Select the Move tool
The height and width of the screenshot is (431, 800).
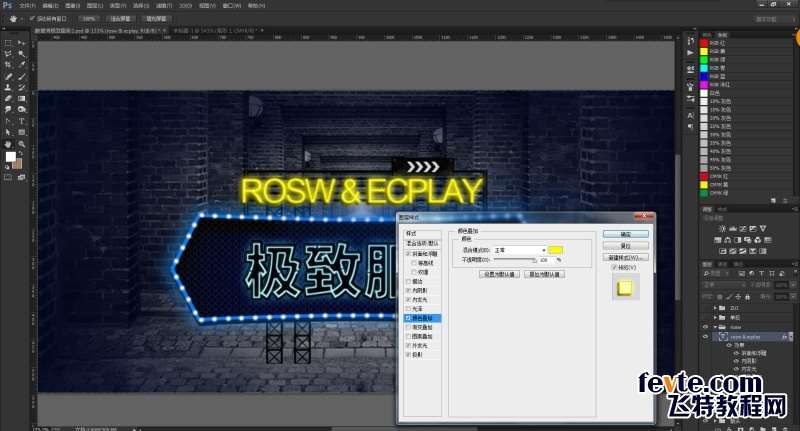(x=21, y=43)
